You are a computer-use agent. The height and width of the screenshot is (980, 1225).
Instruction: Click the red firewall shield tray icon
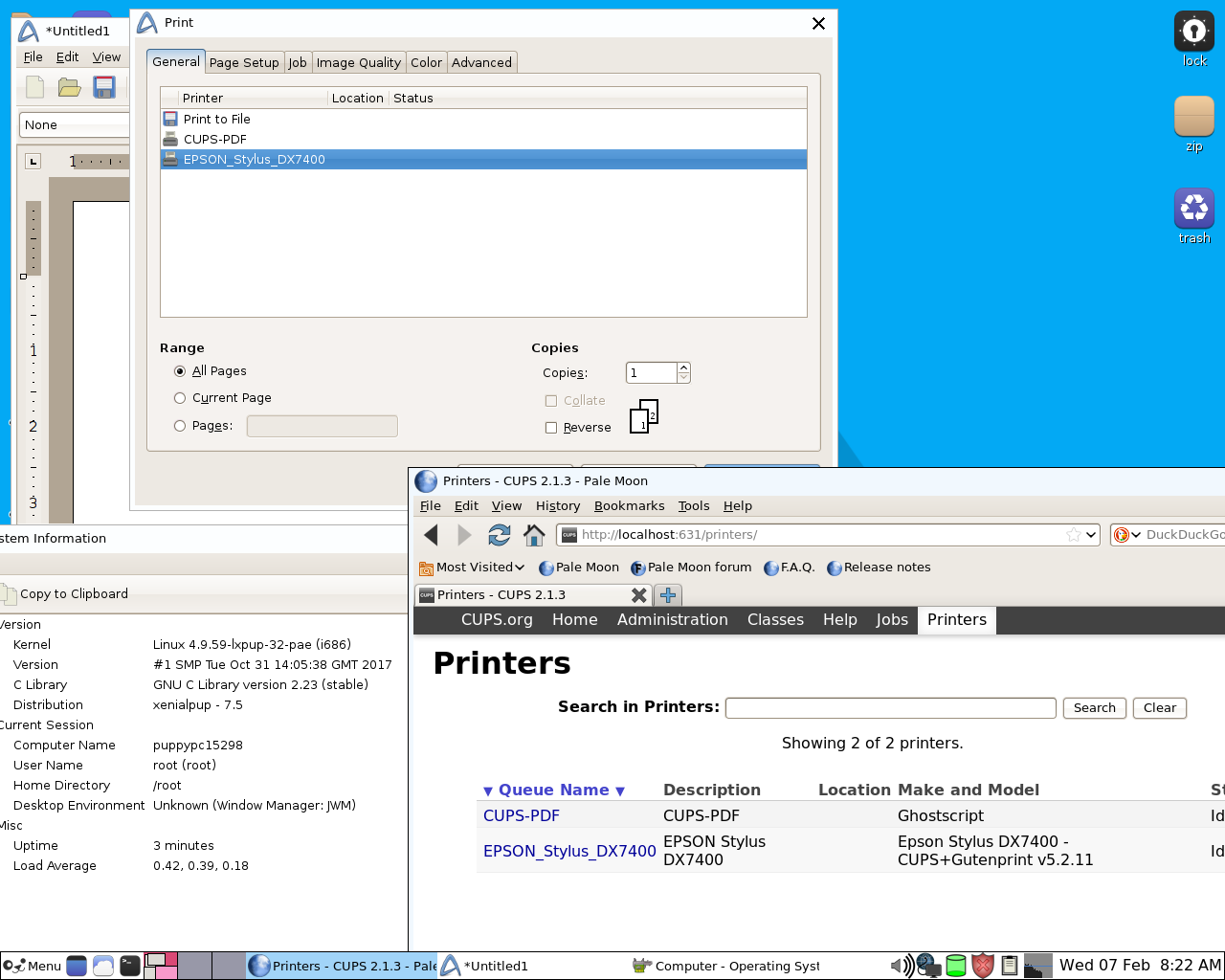(983, 966)
